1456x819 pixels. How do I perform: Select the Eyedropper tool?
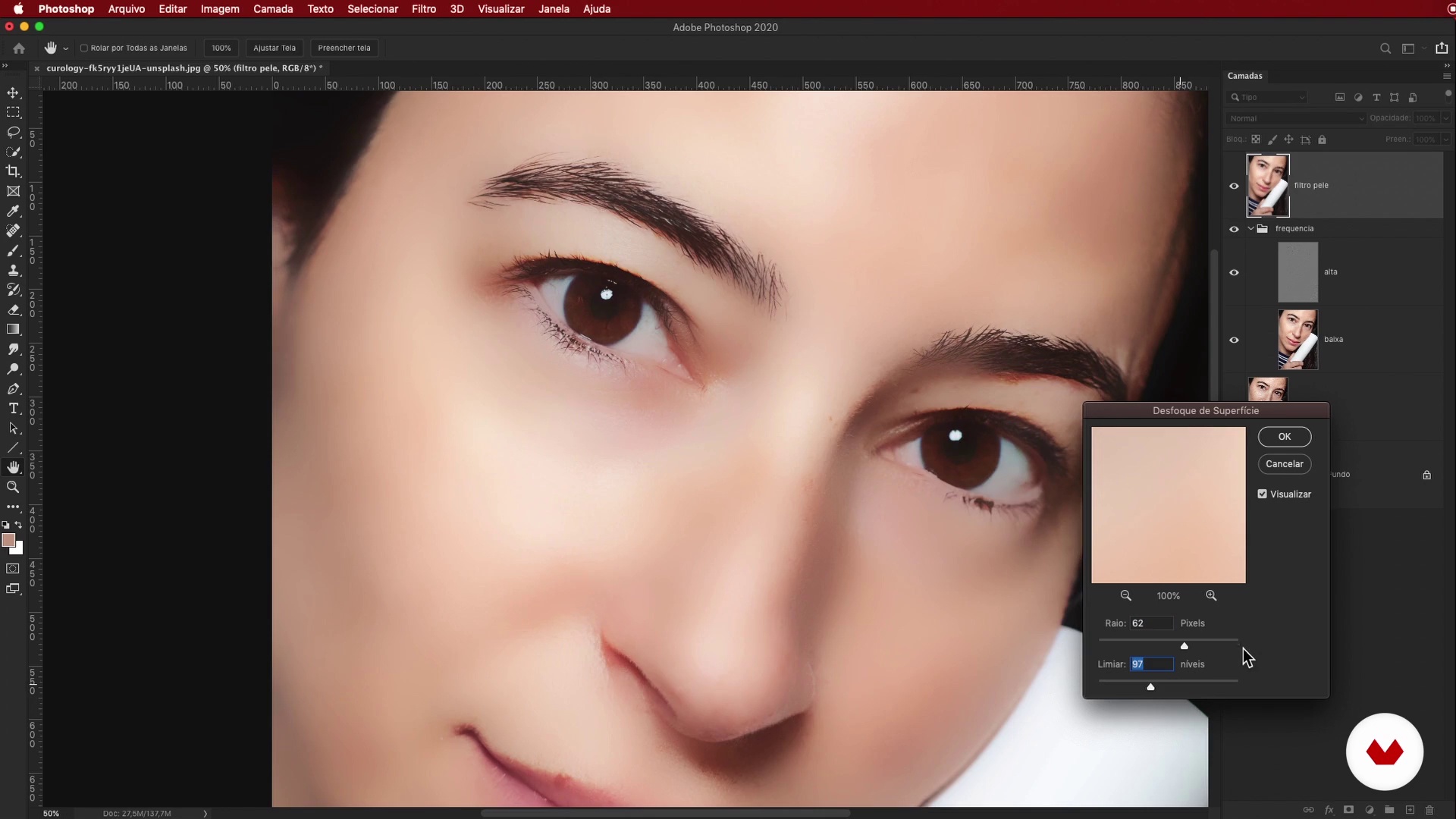pyautogui.click(x=13, y=211)
